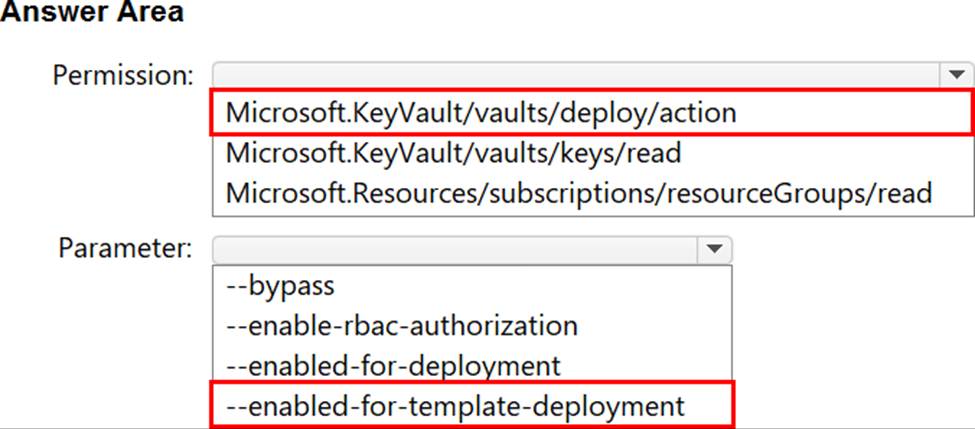Select Microsoft.KeyVault/vaults/keys/read permission
This screenshot has width=975, height=429.
(453, 153)
